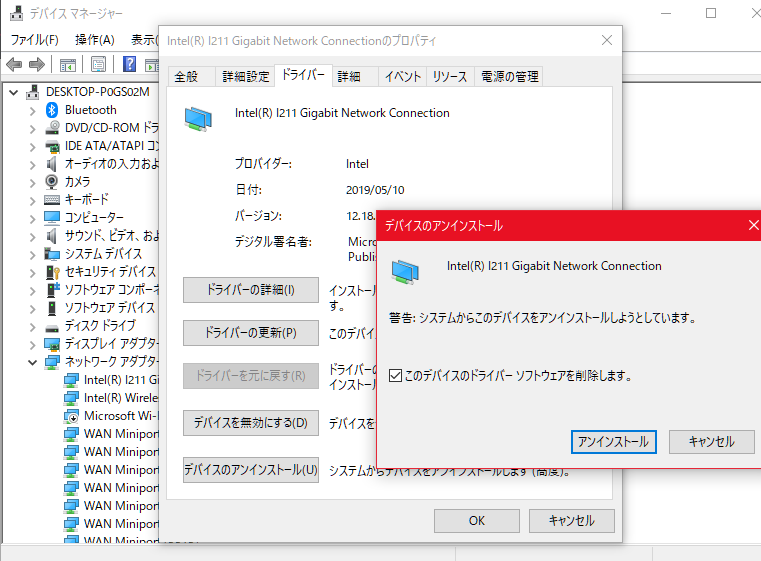Switch to the 電源の管理 tab

[509, 77]
